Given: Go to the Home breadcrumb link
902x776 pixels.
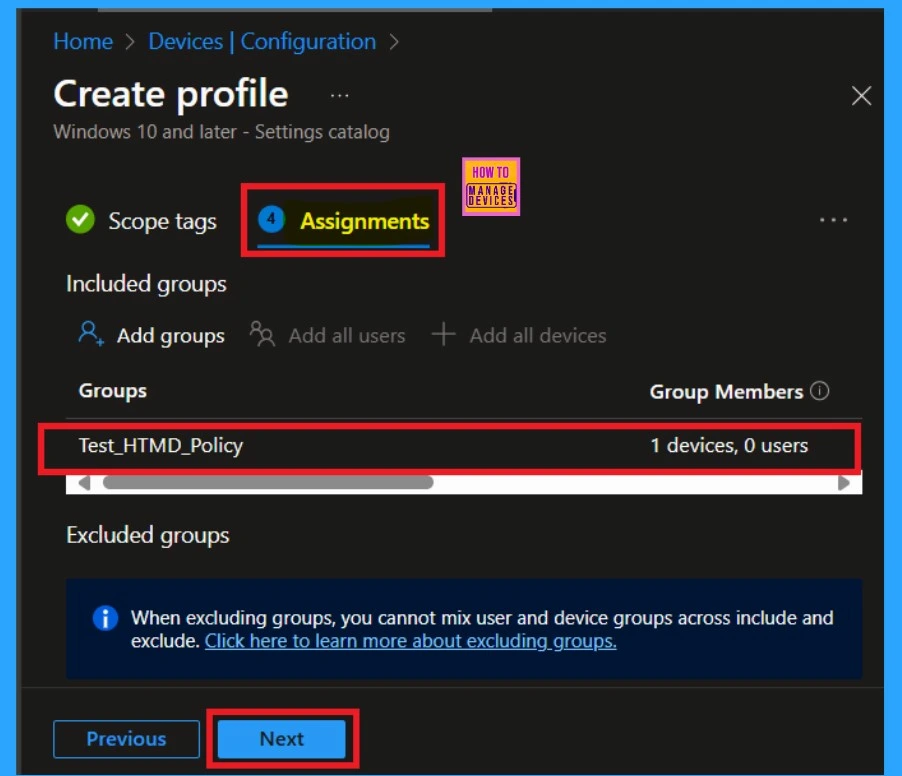Looking at the screenshot, I should pyautogui.click(x=83, y=41).
